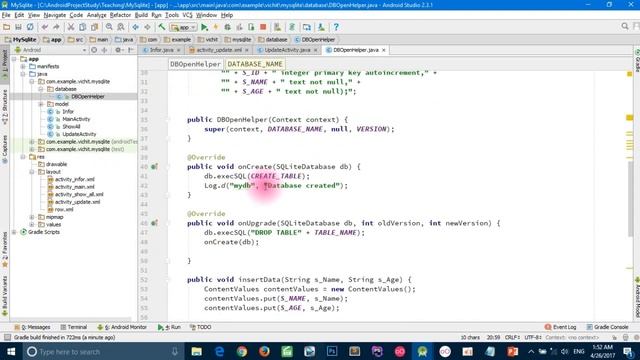Open the VCS menu
Screen dimensions: 640x360
187,15
